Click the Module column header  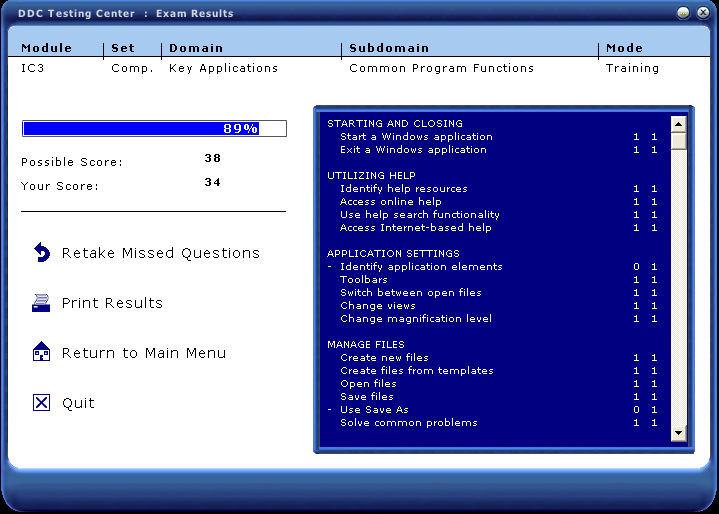pyautogui.click(x=47, y=48)
